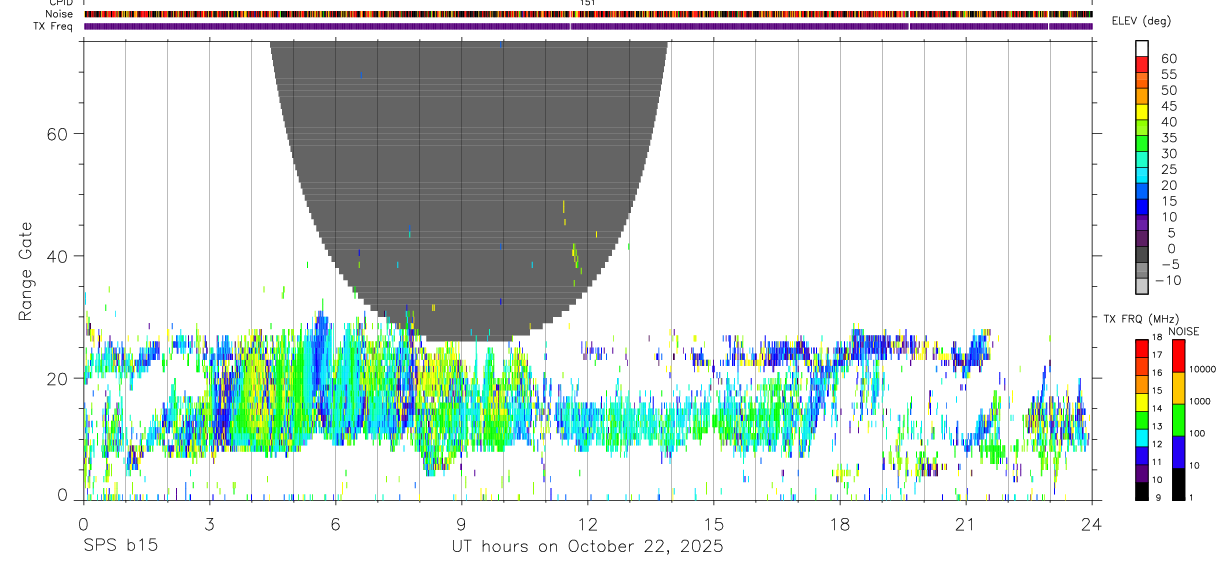Click the 3 tick label on the UT hours axis

[209, 523]
